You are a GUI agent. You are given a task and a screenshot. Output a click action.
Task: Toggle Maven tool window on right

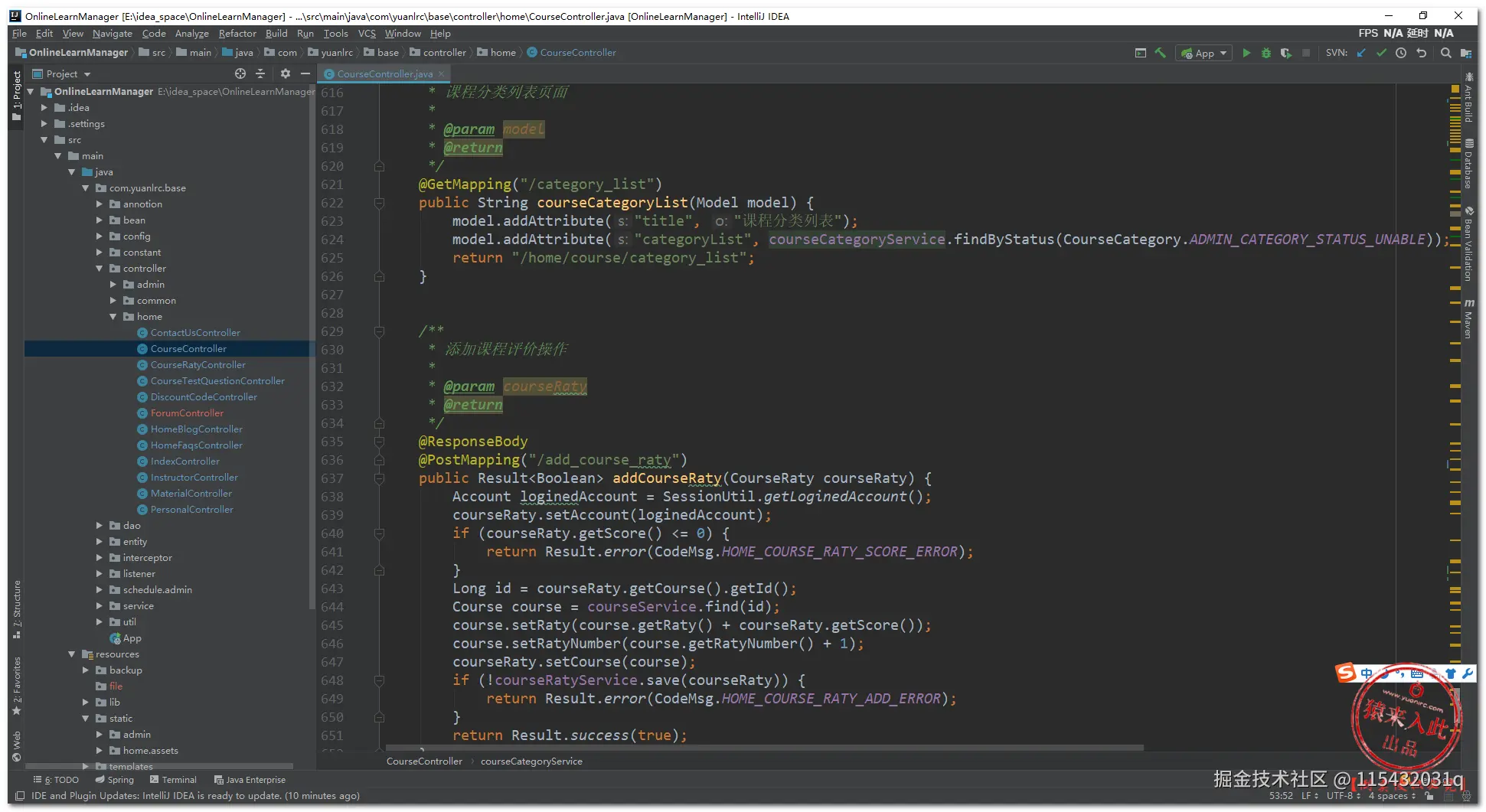click(1468, 320)
